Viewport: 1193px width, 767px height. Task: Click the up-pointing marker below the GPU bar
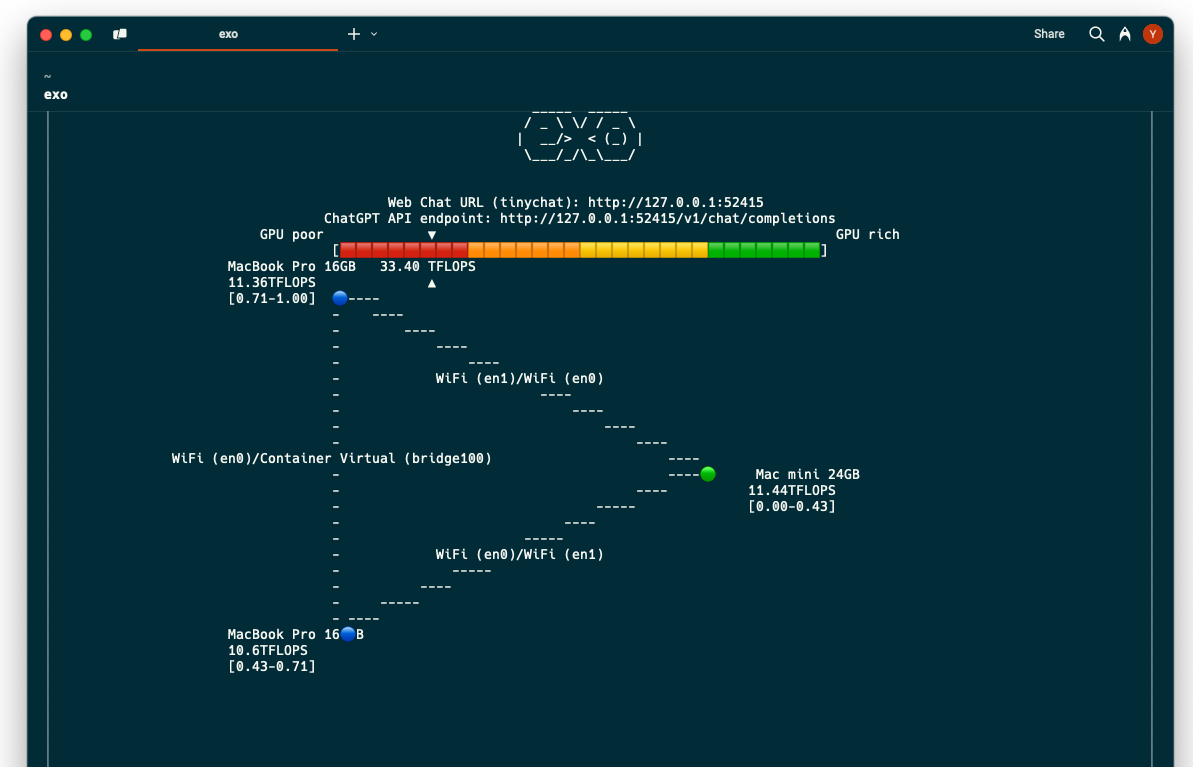[431, 283]
